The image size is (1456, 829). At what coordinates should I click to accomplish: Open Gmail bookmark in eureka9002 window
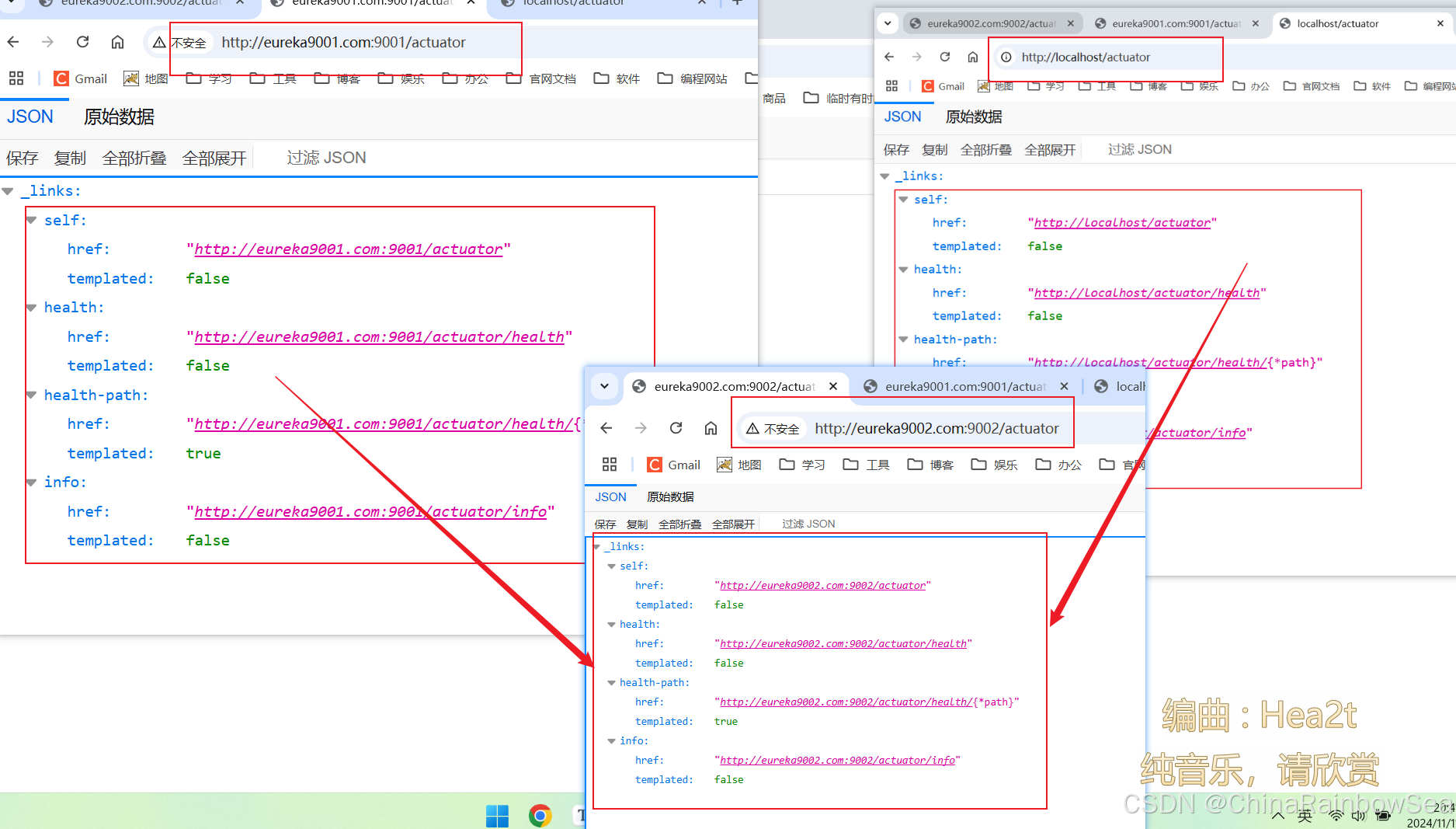tap(674, 465)
